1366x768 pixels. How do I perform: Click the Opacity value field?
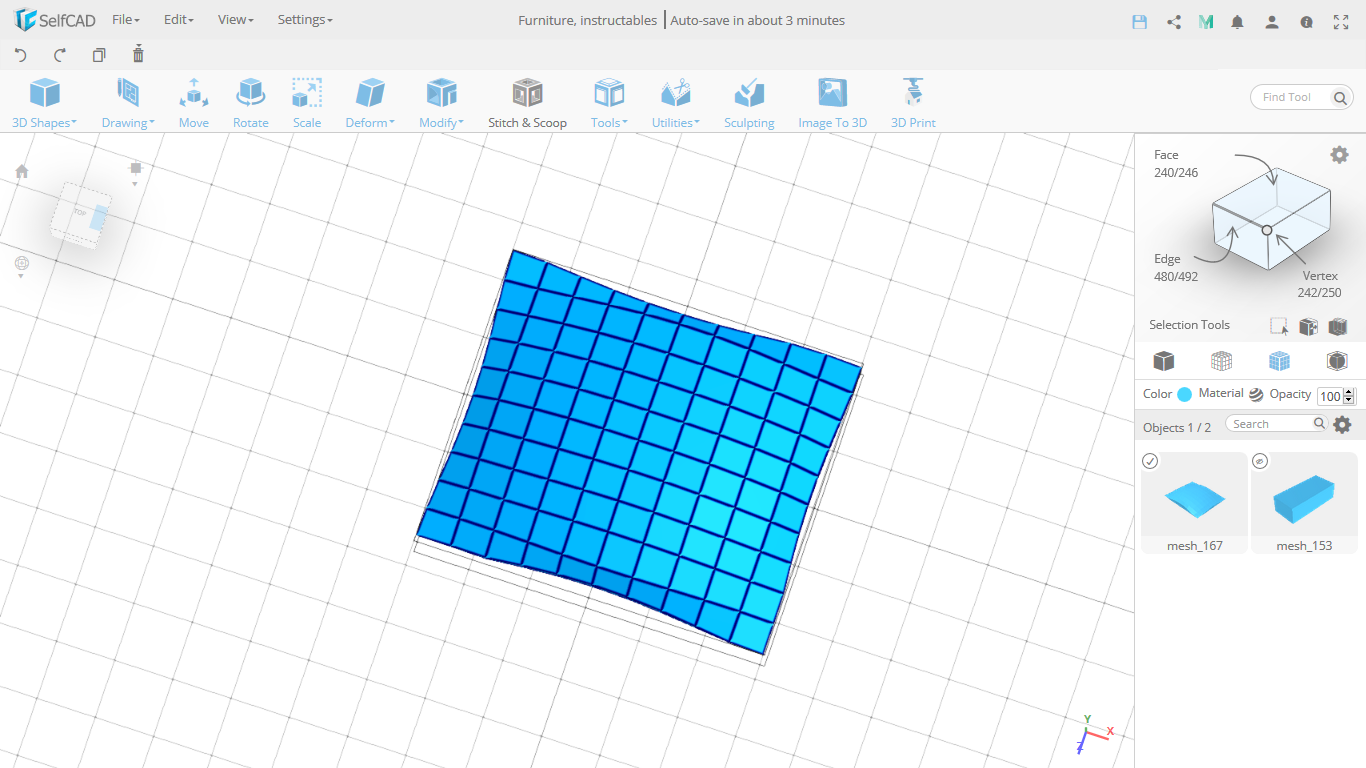pos(1330,396)
